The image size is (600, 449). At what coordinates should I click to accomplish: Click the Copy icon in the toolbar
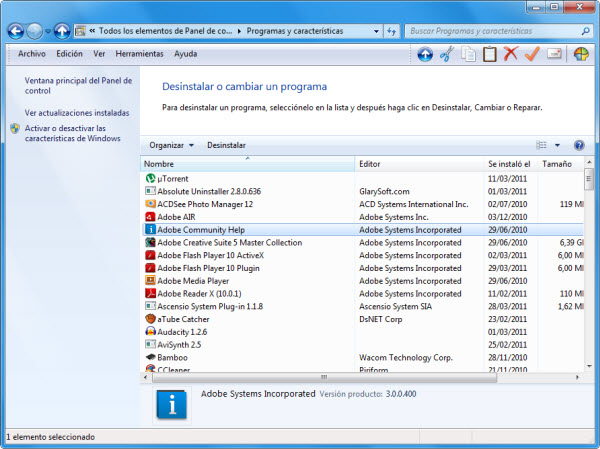click(468, 54)
